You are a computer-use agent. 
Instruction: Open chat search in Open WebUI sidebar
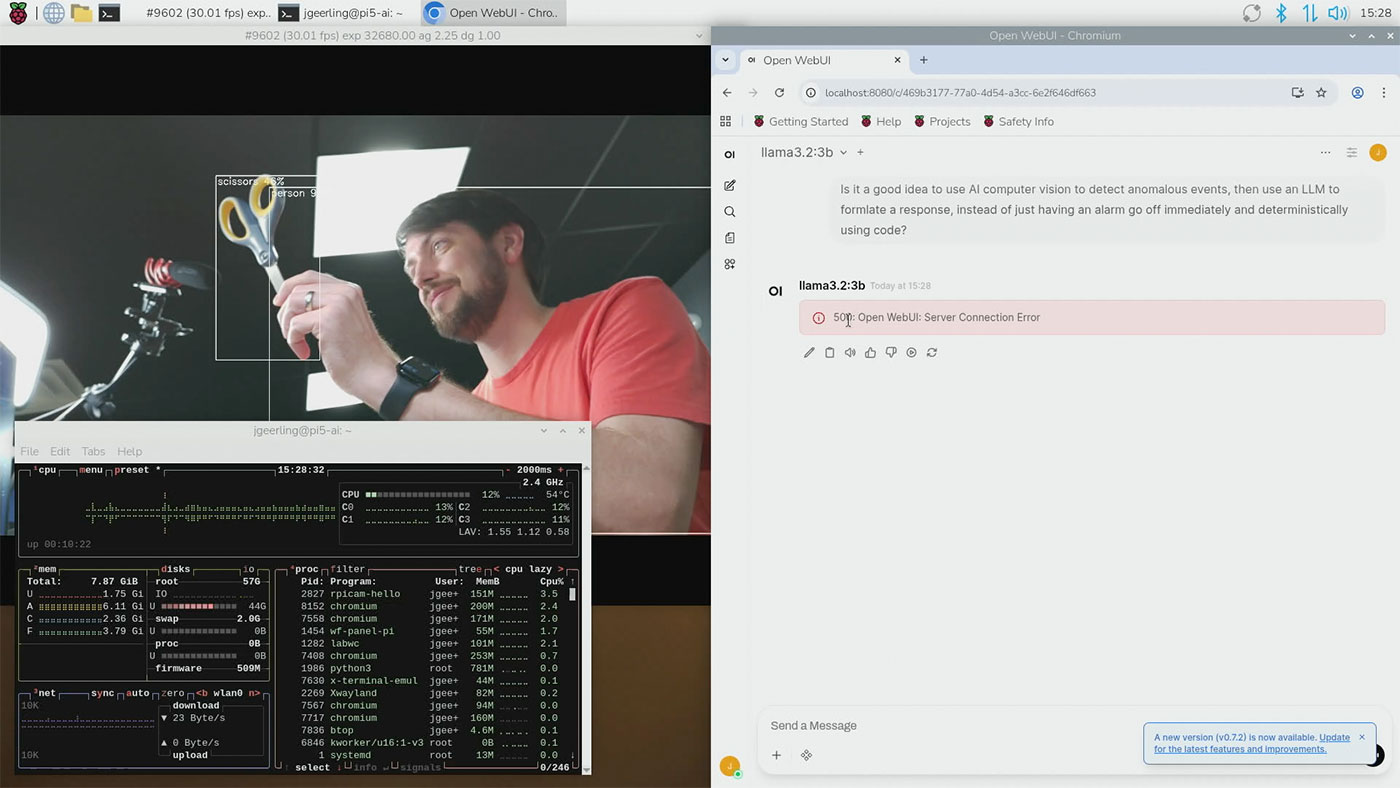coord(730,212)
